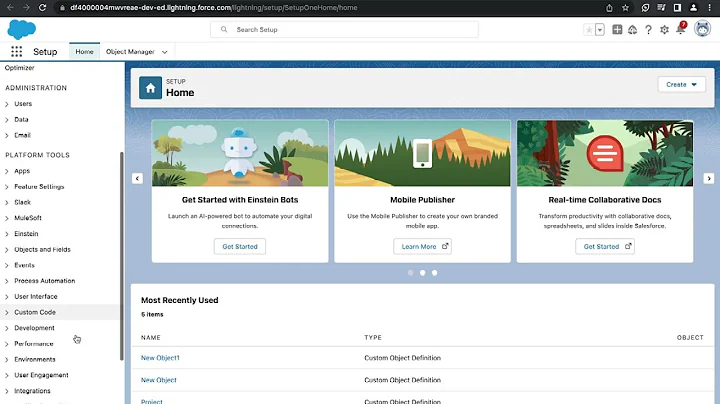
Task: Show next carousel card
Action: (x=709, y=178)
